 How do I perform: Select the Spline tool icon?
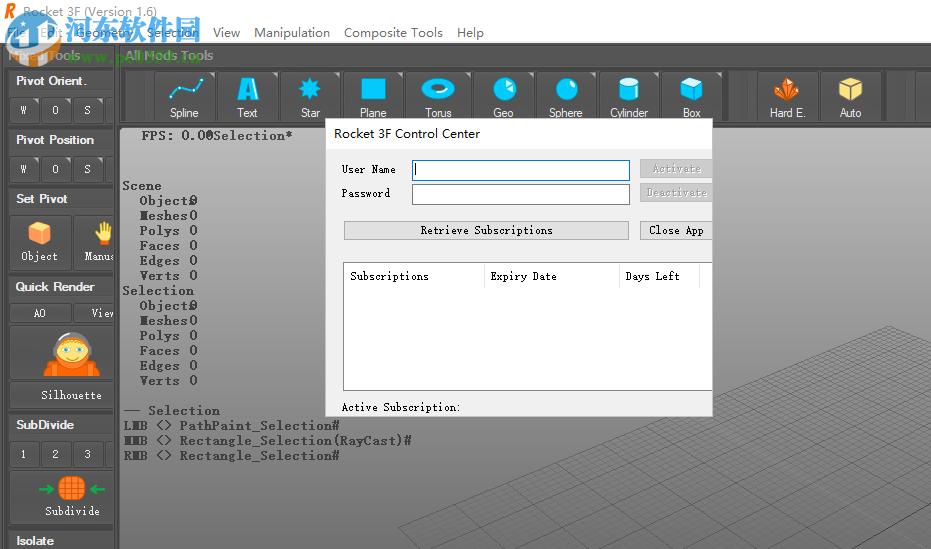(x=185, y=96)
